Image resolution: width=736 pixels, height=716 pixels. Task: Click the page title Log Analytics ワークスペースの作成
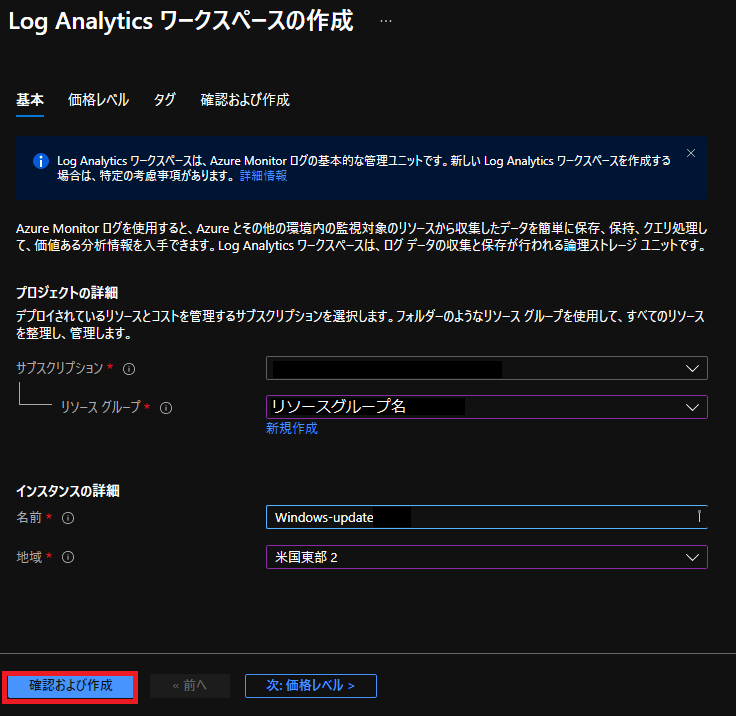(x=181, y=21)
